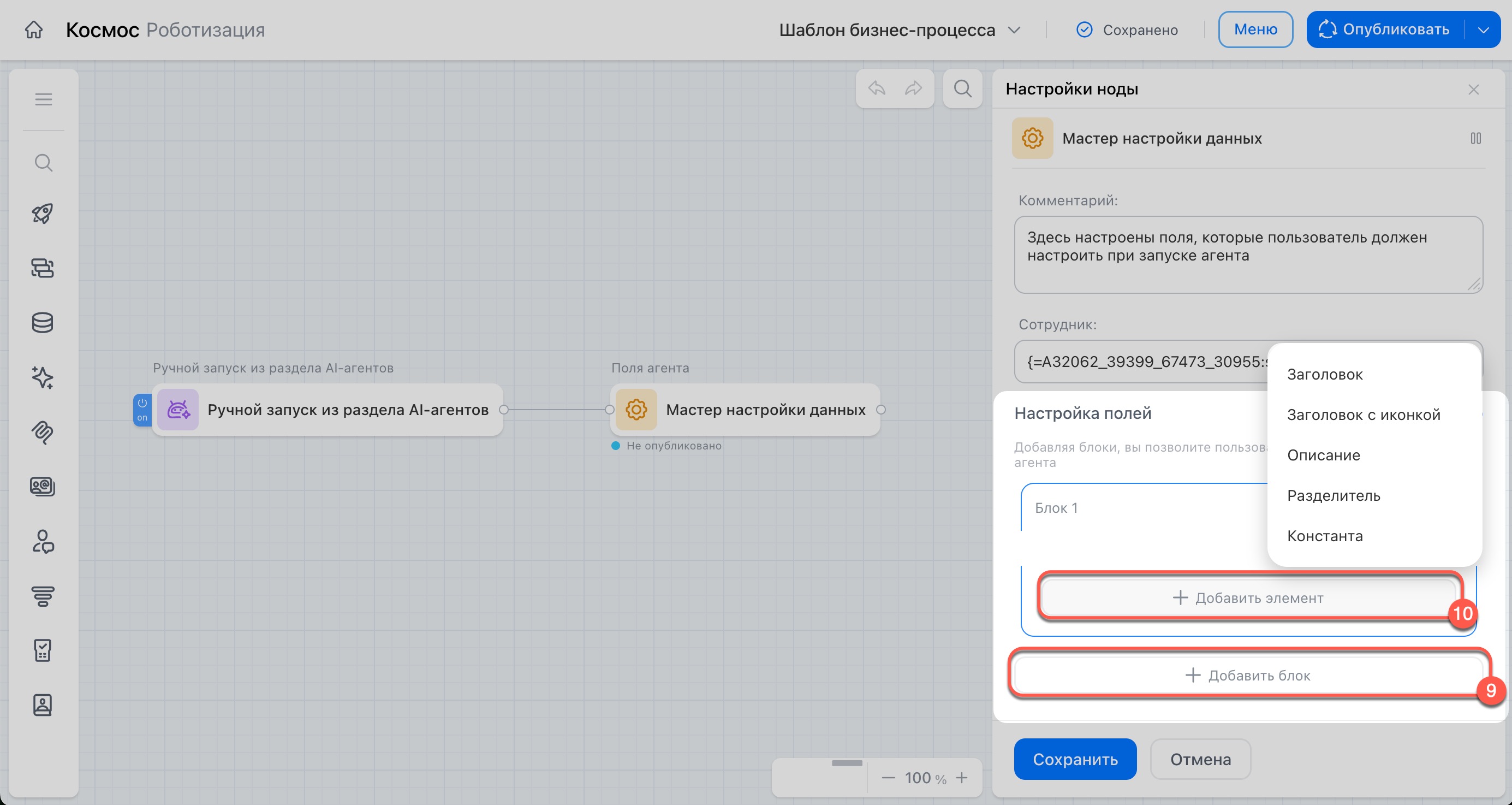Screen dimensions: 1512x805
Task: Toggle pause icon next to Мастер настройки данных
Action: coord(1475,139)
